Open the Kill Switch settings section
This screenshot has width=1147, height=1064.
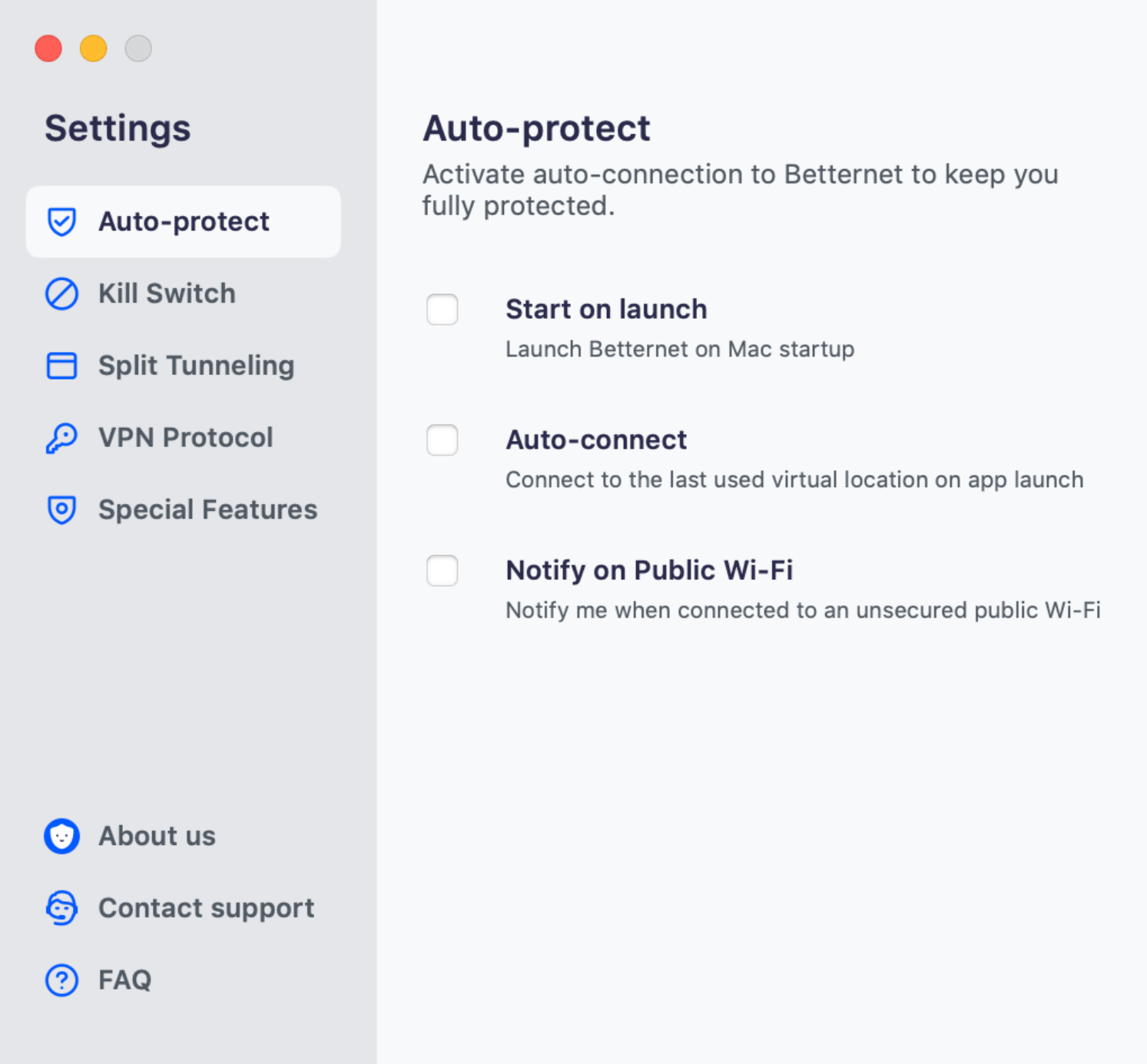(183, 293)
